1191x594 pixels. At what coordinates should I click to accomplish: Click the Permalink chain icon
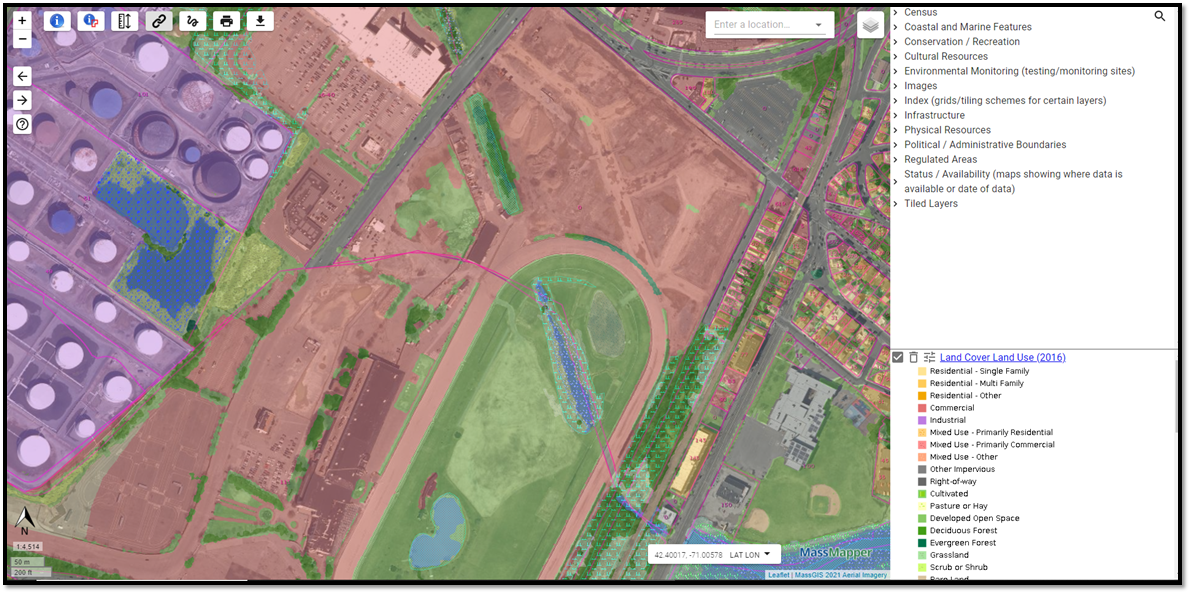[158, 20]
